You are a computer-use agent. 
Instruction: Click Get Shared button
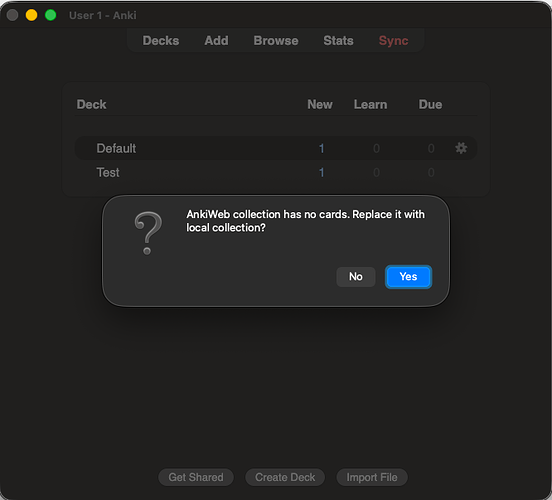(x=196, y=477)
